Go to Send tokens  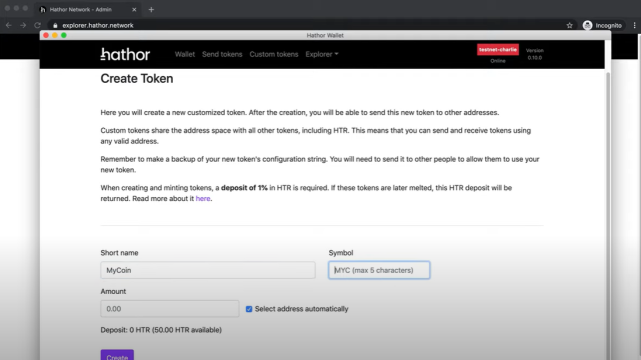click(222, 54)
